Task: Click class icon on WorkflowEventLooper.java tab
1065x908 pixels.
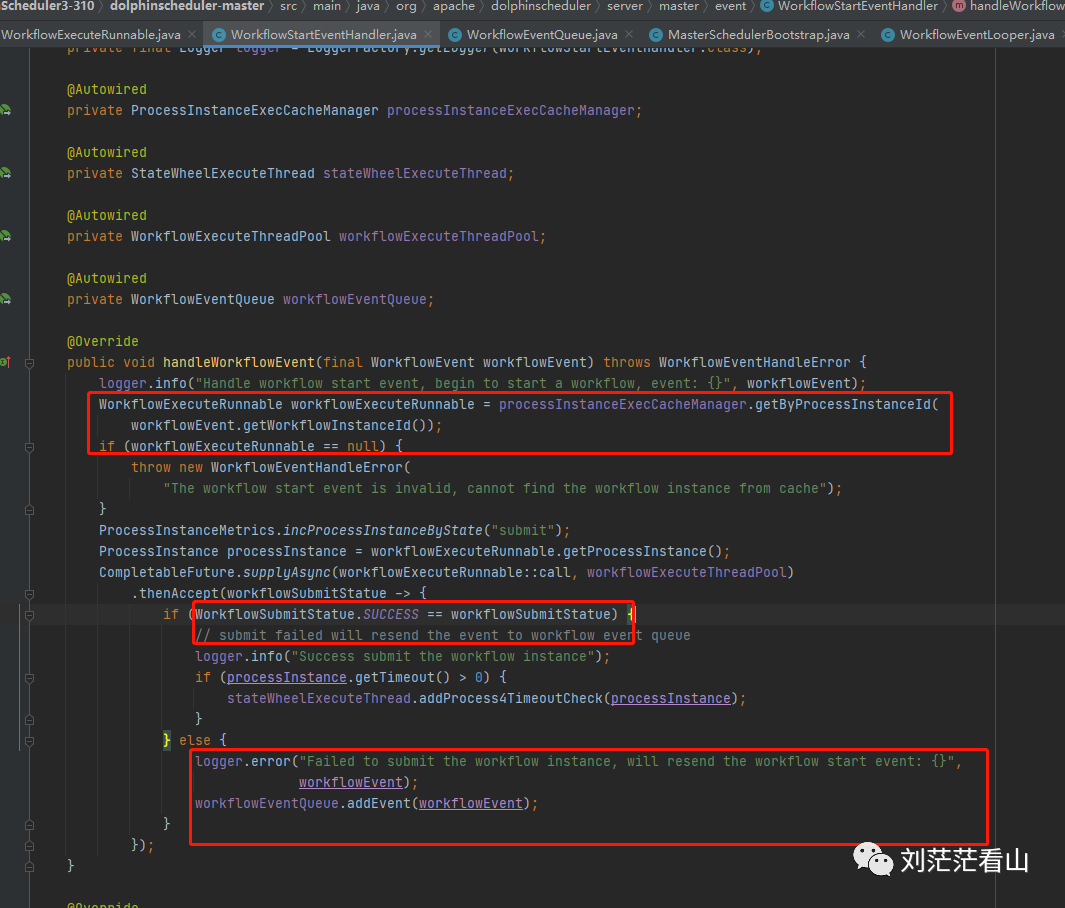Action: point(888,35)
